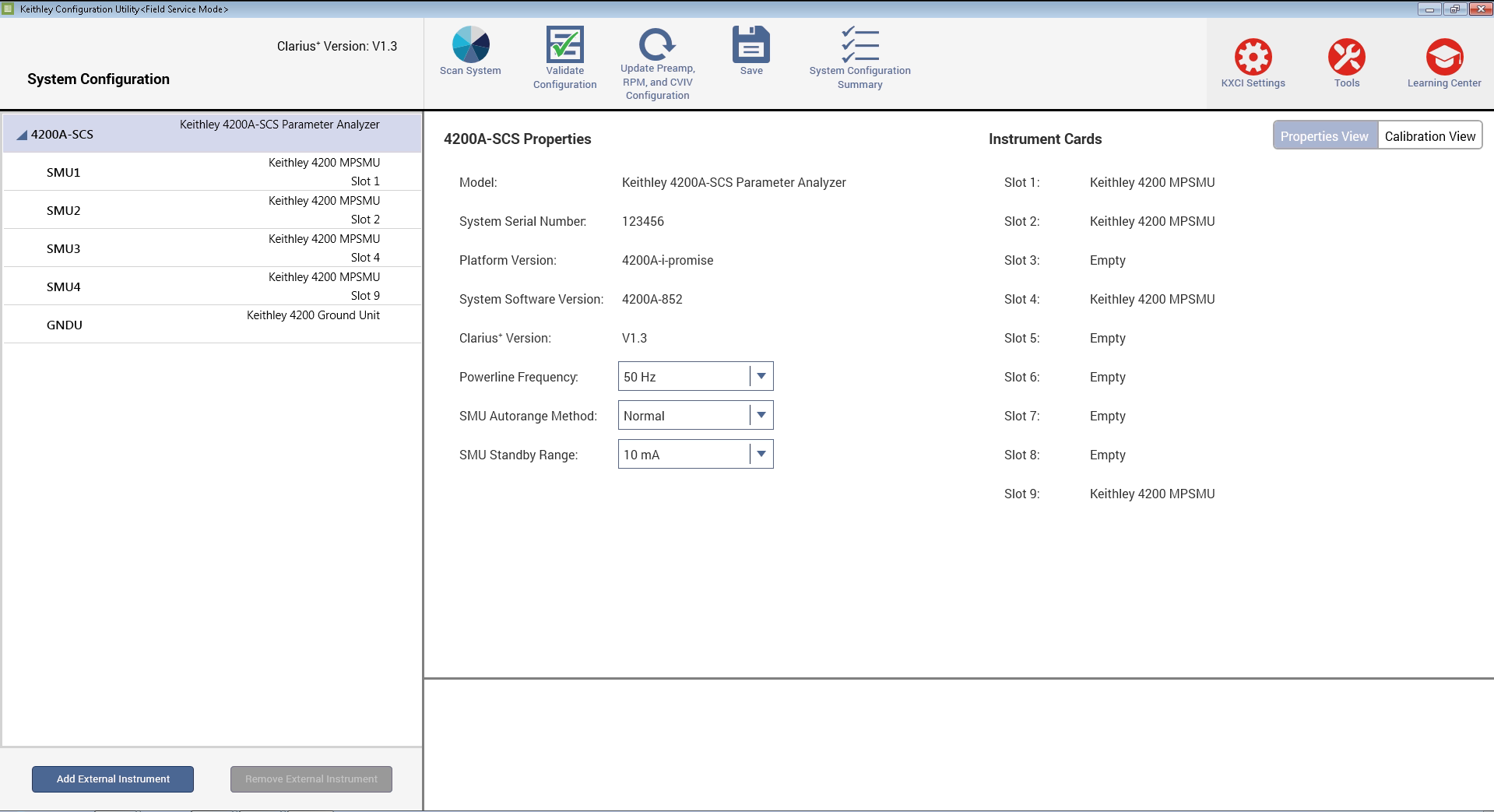Screen dimensions: 1494x812
Task: Click the Scan System icon
Action: pyautogui.click(x=471, y=44)
